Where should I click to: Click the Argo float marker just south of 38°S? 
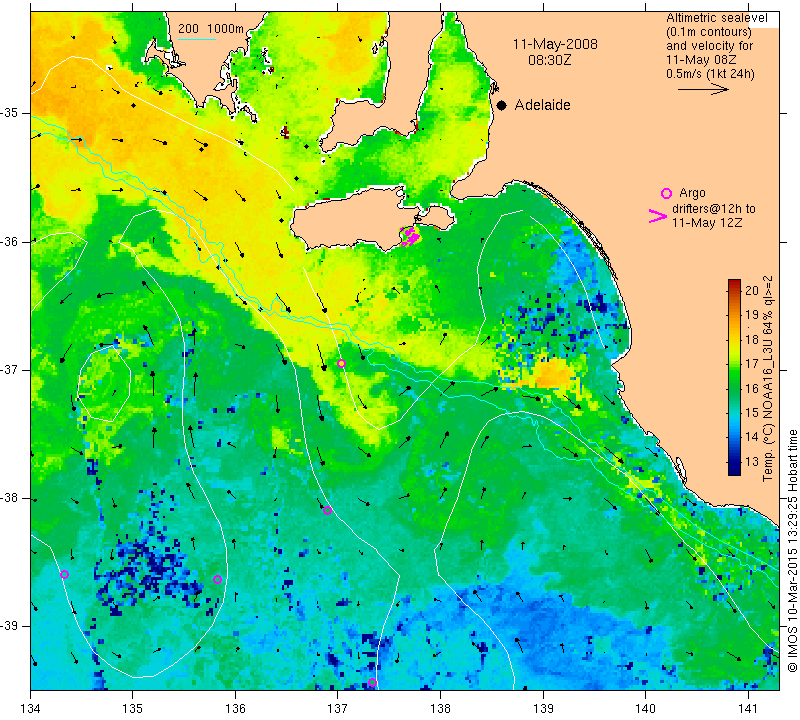click(328, 511)
